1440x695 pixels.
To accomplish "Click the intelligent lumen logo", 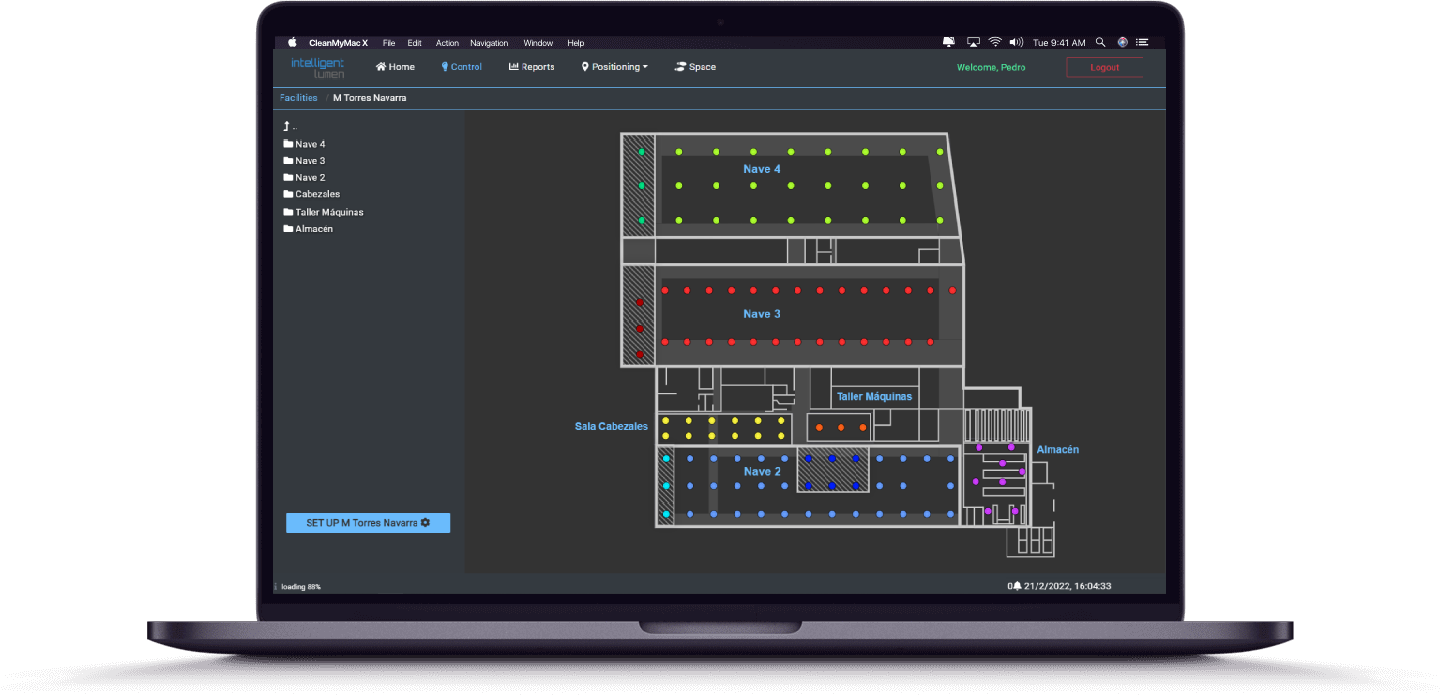I will tap(317, 67).
